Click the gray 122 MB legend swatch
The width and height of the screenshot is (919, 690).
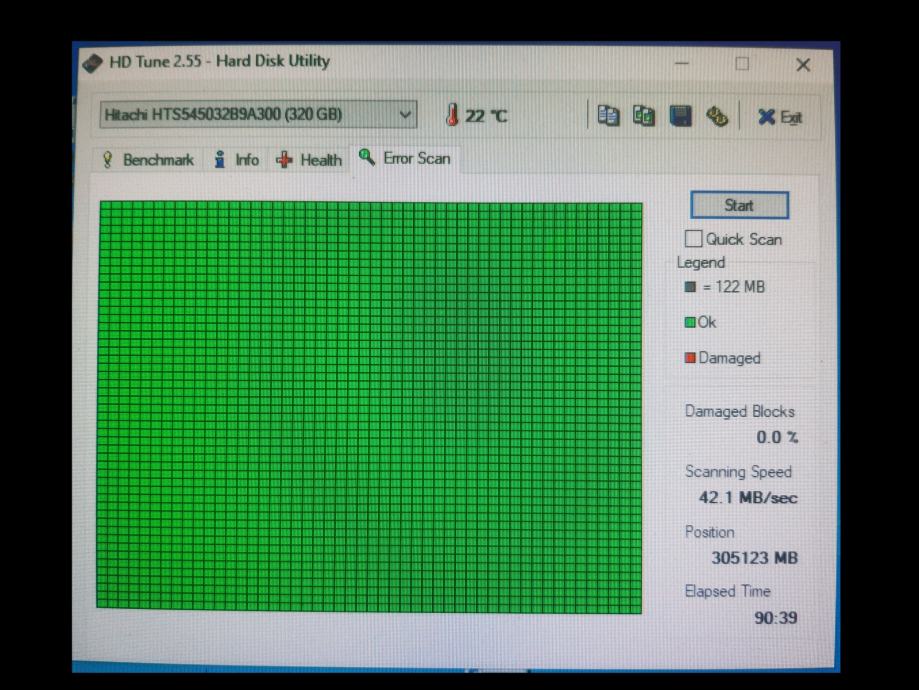click(x=690, y=287)
